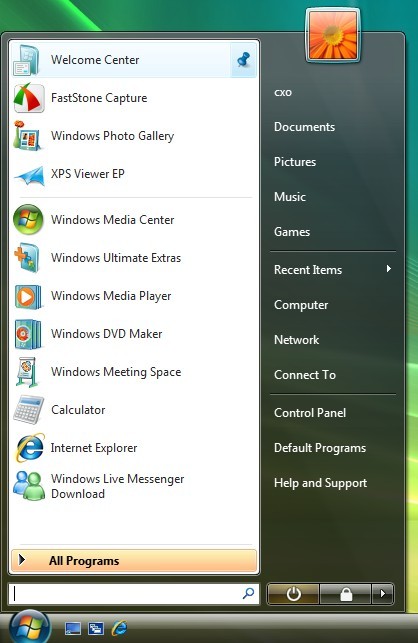Open the Calculator app
The height and width of the screenshot is (643, 418).
[134, 410]
